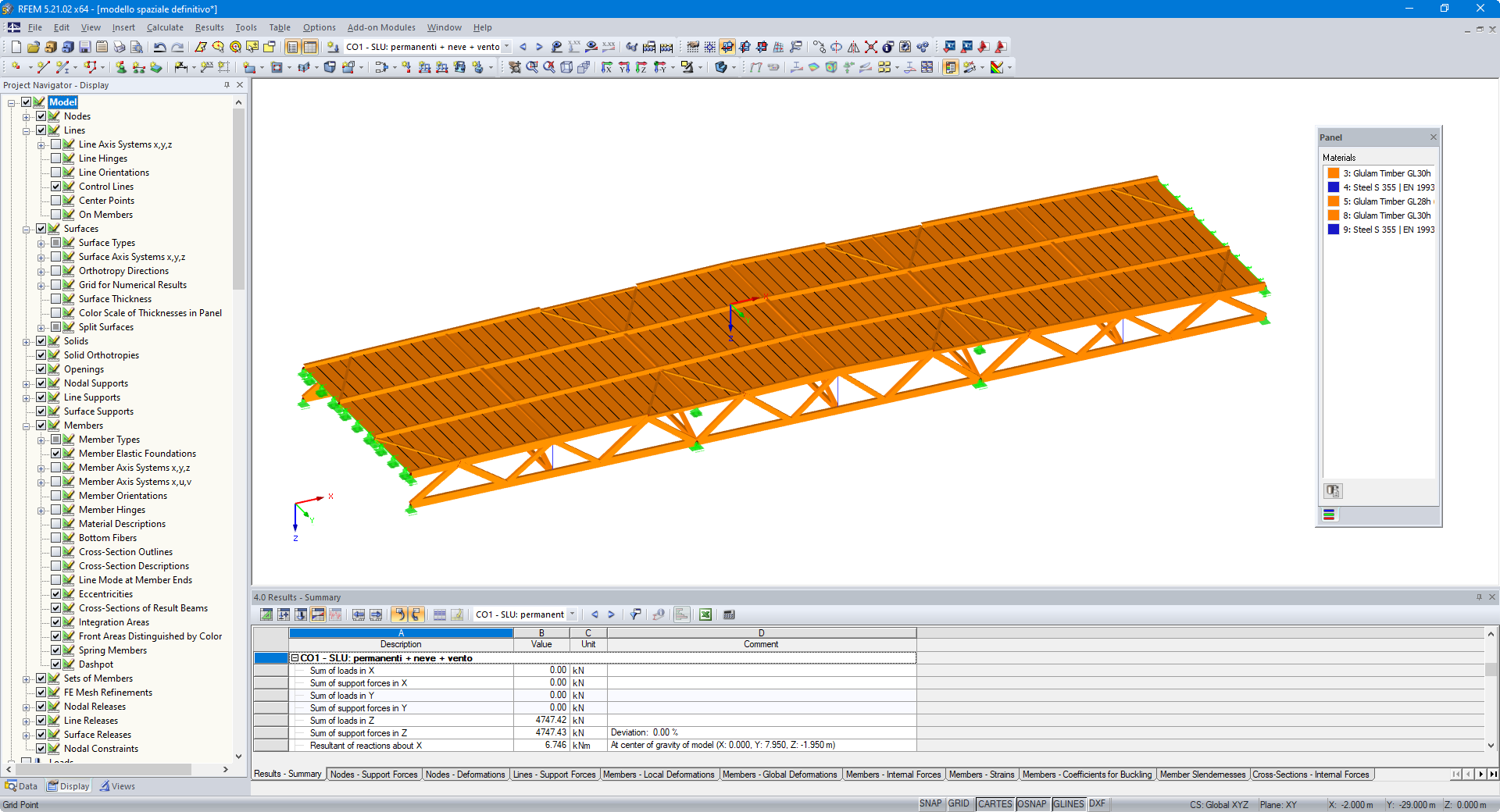The height and width of the screenshot is (812, 1500).
Task: Open the Calculate menu
Action: (165, 27)
